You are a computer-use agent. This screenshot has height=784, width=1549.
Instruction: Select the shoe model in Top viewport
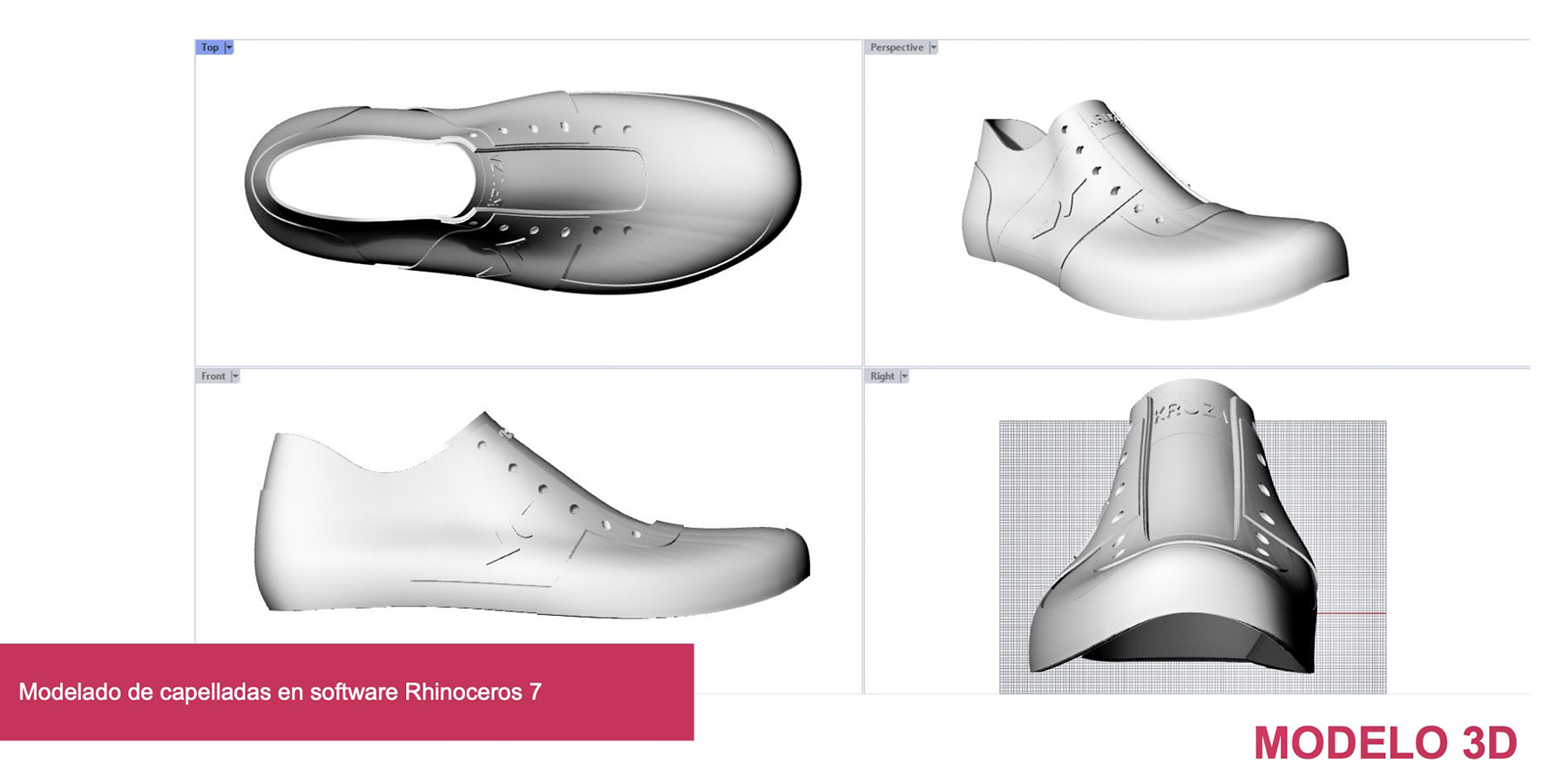coord(697,192)
